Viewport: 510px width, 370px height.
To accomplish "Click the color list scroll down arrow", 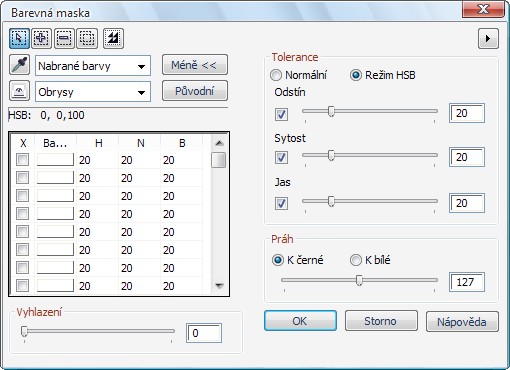I will (x=219, y=286).
